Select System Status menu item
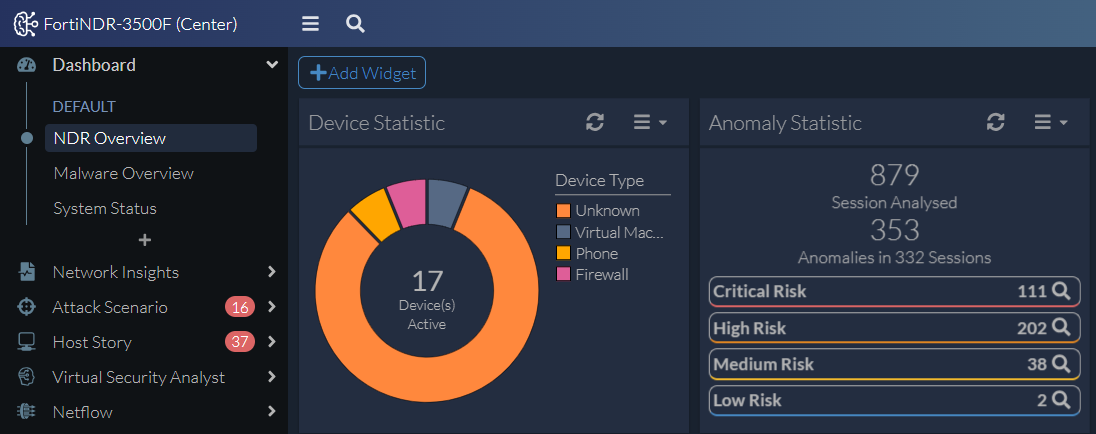The image size is (1096, 434). (x=105, y=208)
